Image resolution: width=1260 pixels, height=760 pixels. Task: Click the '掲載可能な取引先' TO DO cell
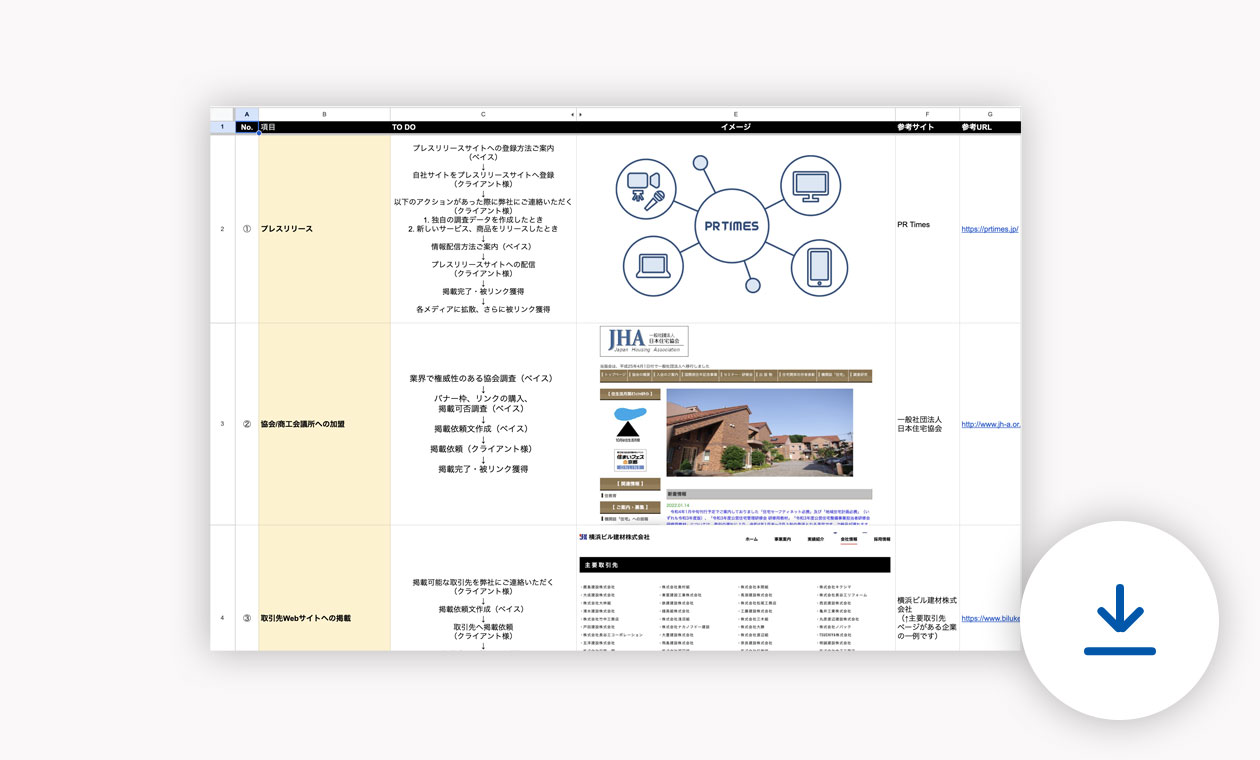point(483,588)
